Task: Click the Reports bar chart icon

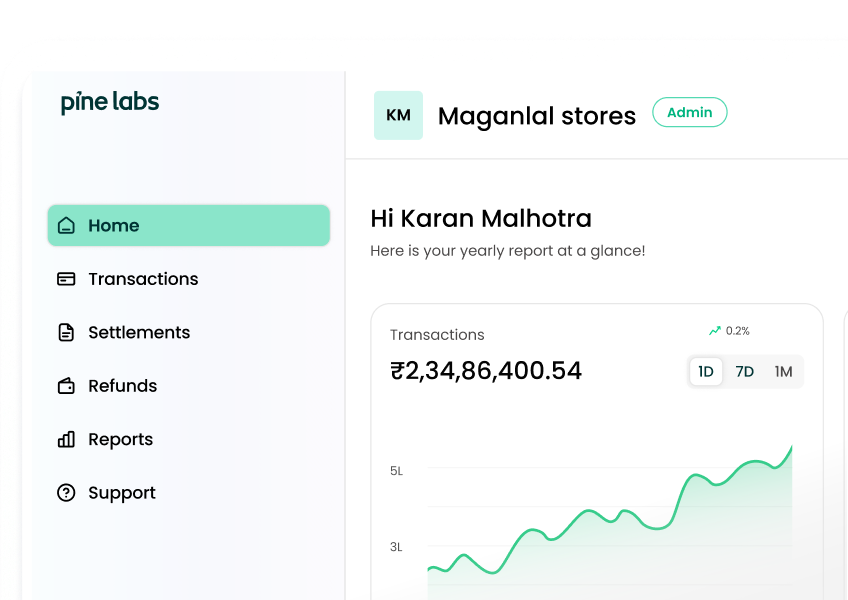Action: tap(66, 439)
